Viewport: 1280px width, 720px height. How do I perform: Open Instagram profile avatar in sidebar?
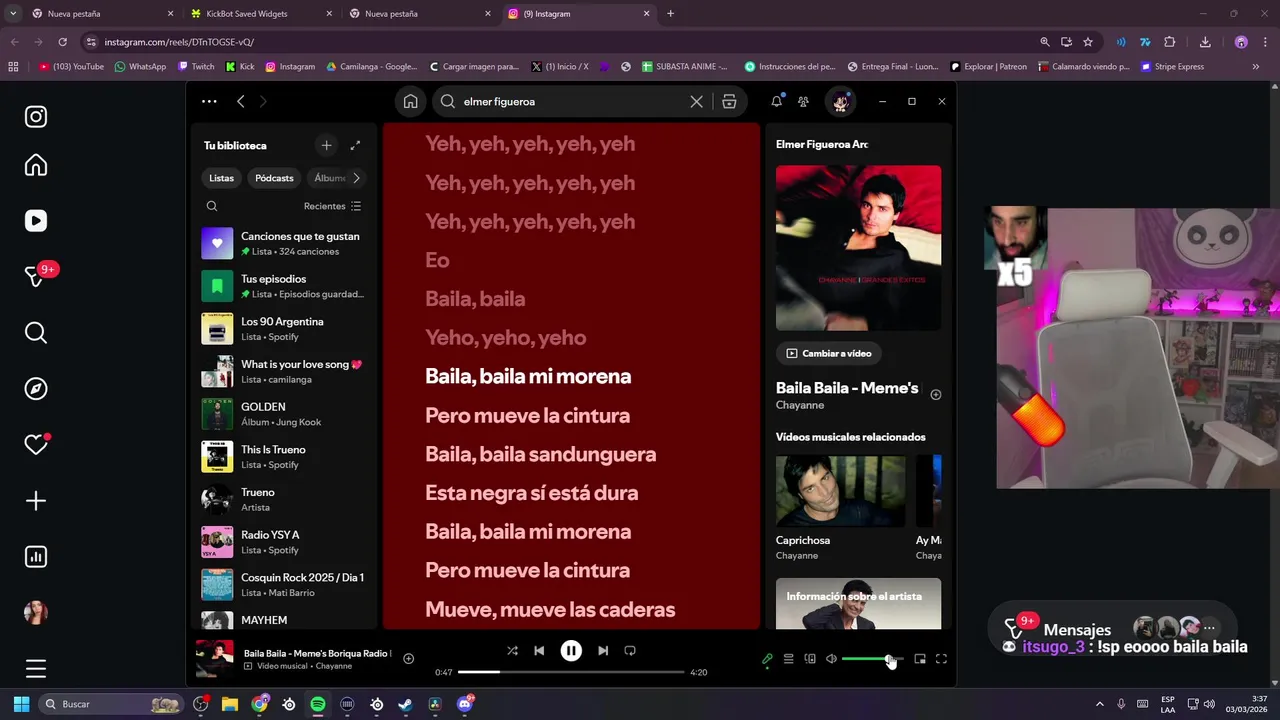tap(36, 613)
